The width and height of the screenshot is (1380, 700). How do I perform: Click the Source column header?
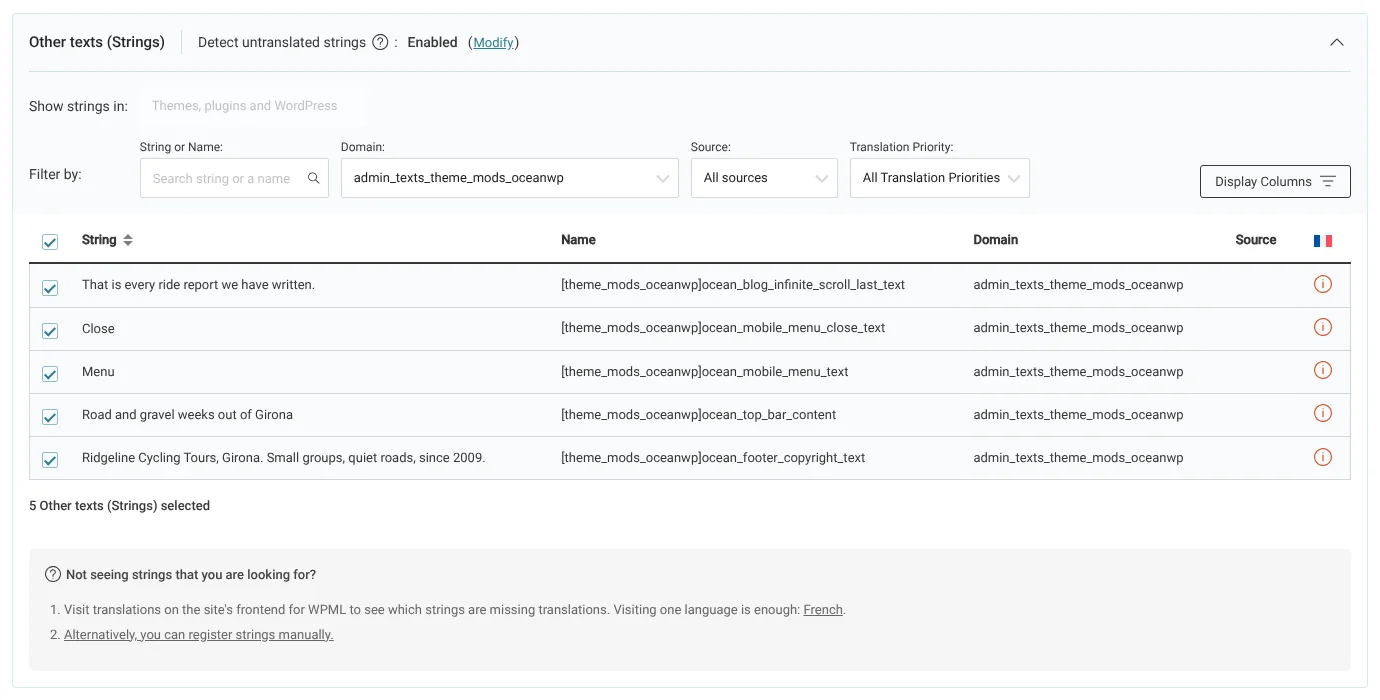tap(1256, 240)
